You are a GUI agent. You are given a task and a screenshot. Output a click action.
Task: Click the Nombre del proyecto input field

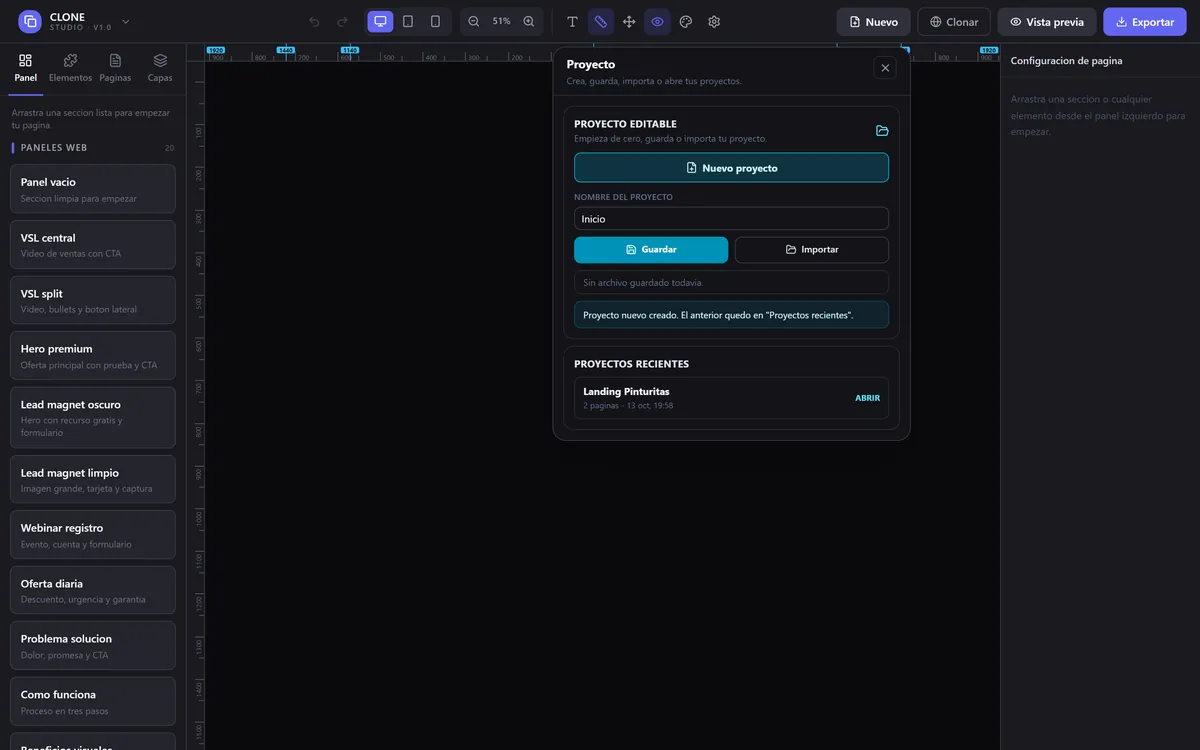(x=731, y=219)
